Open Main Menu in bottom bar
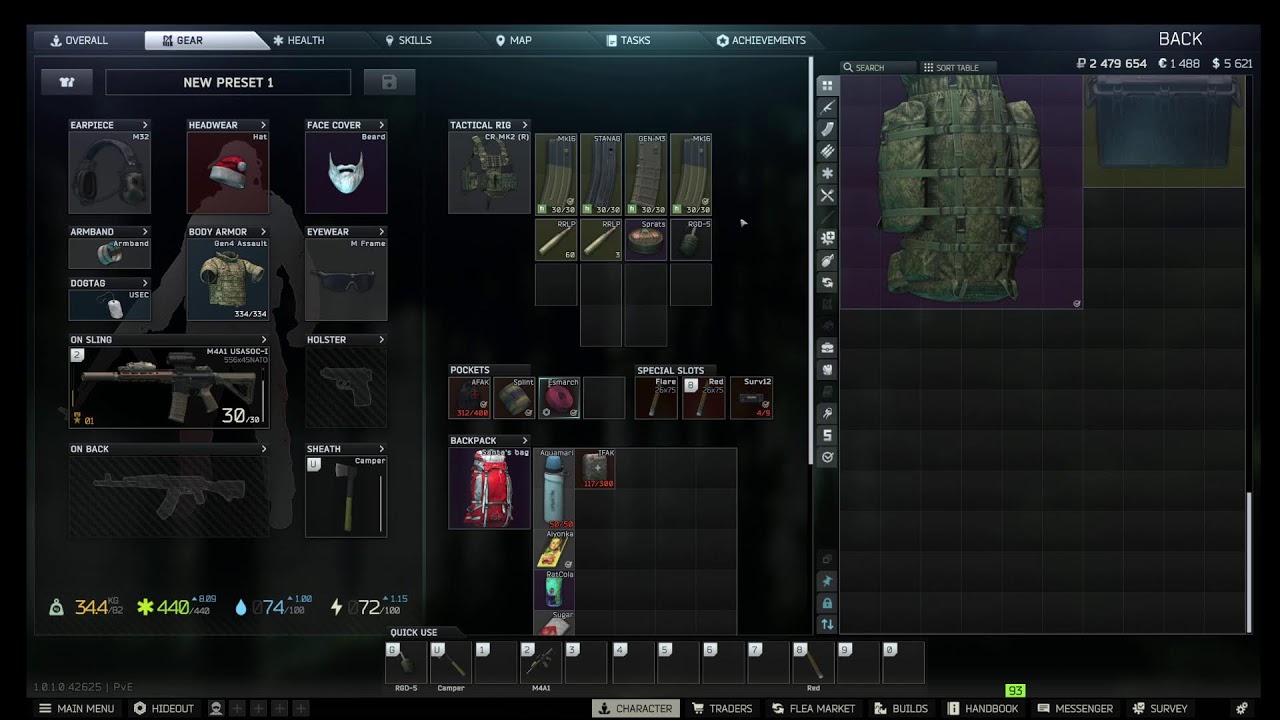The height and width of the screenshot is (720, 1280). tap(76, 708)
